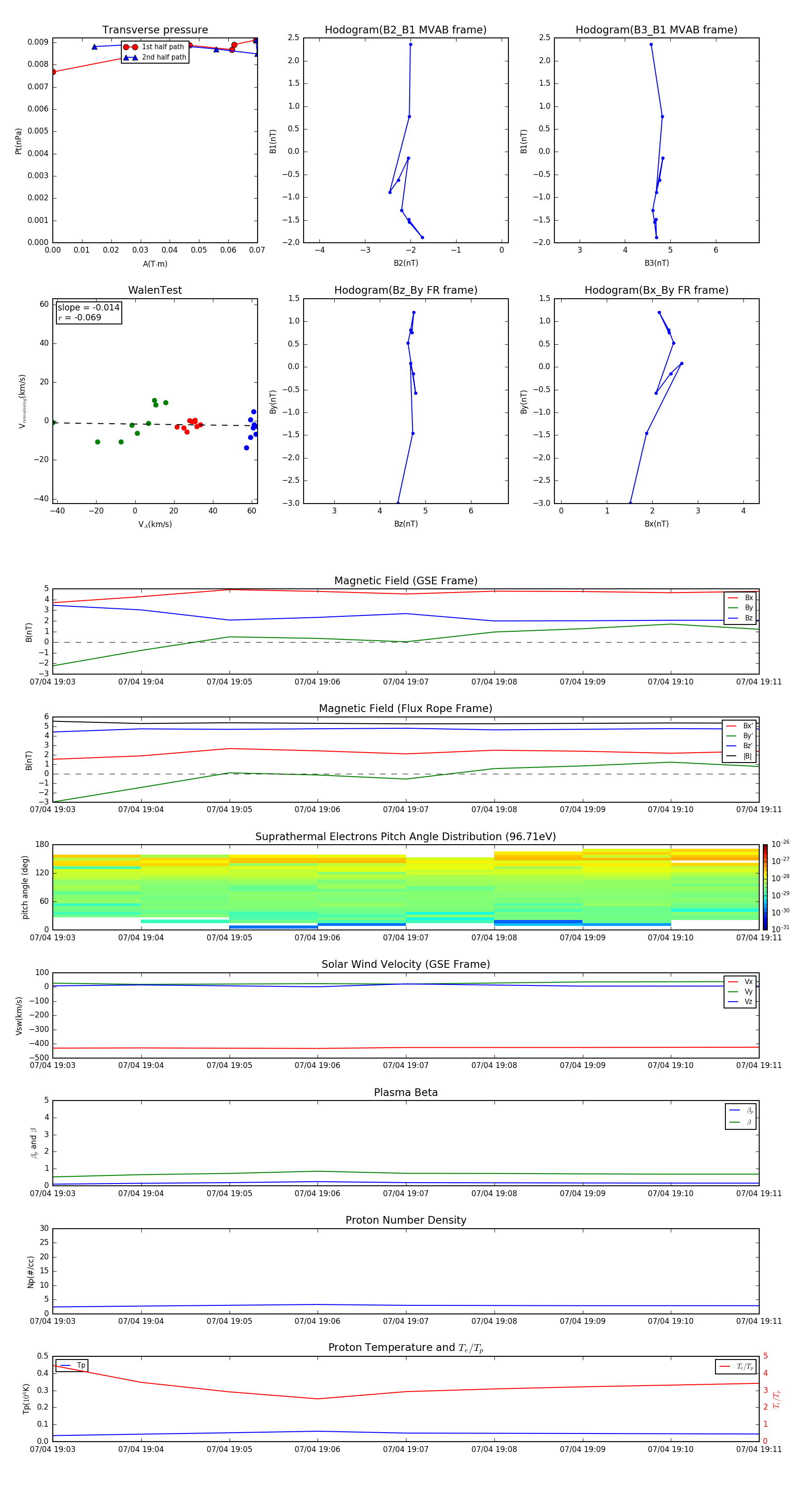Viewport: 812px width, 1489px height.
Task: Click the 'Magnetic Field (GSE Frame)' title
Action: point(406,581)
